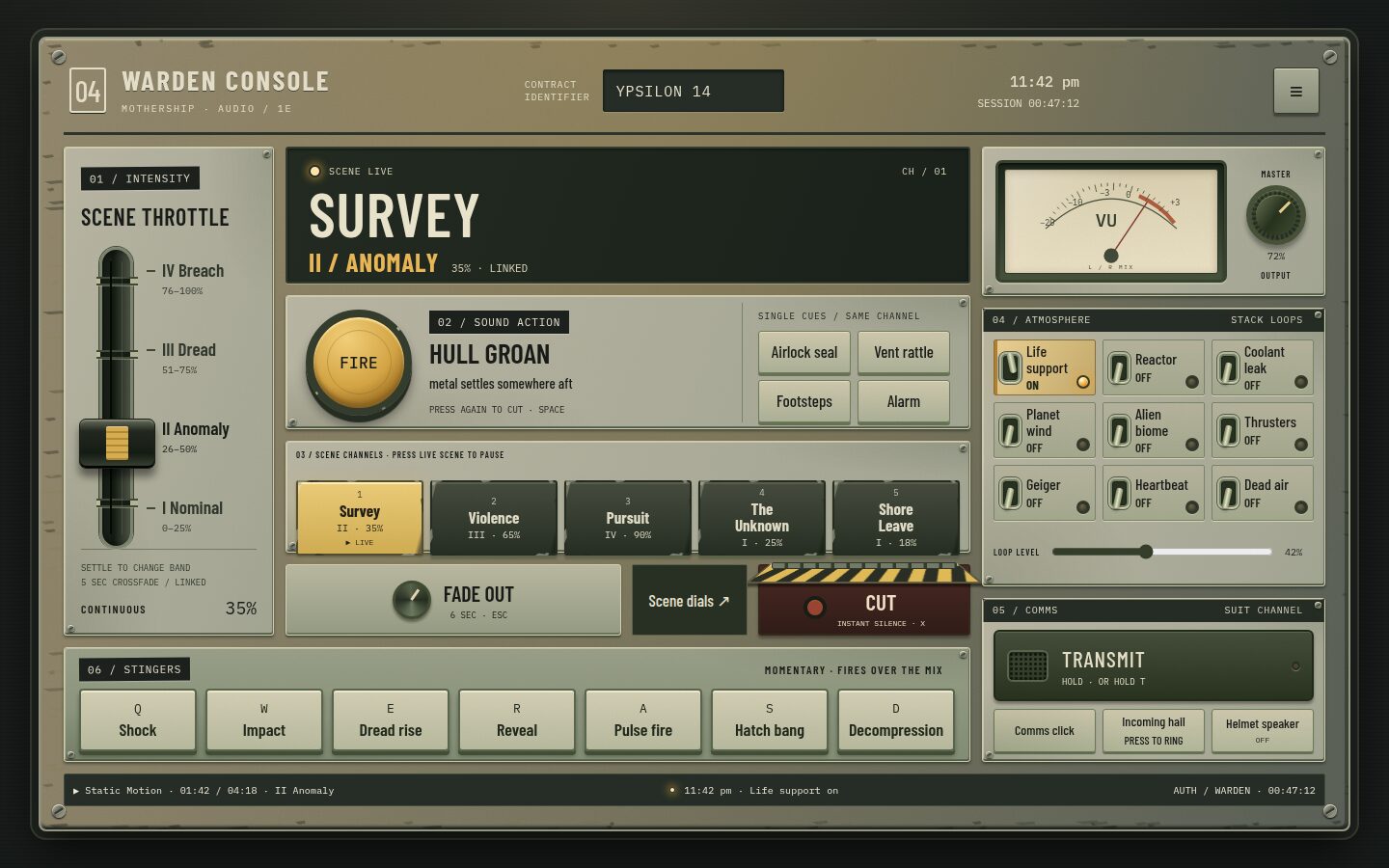
Task: Trigger the Footsteps cue
Action: point(804,401)
